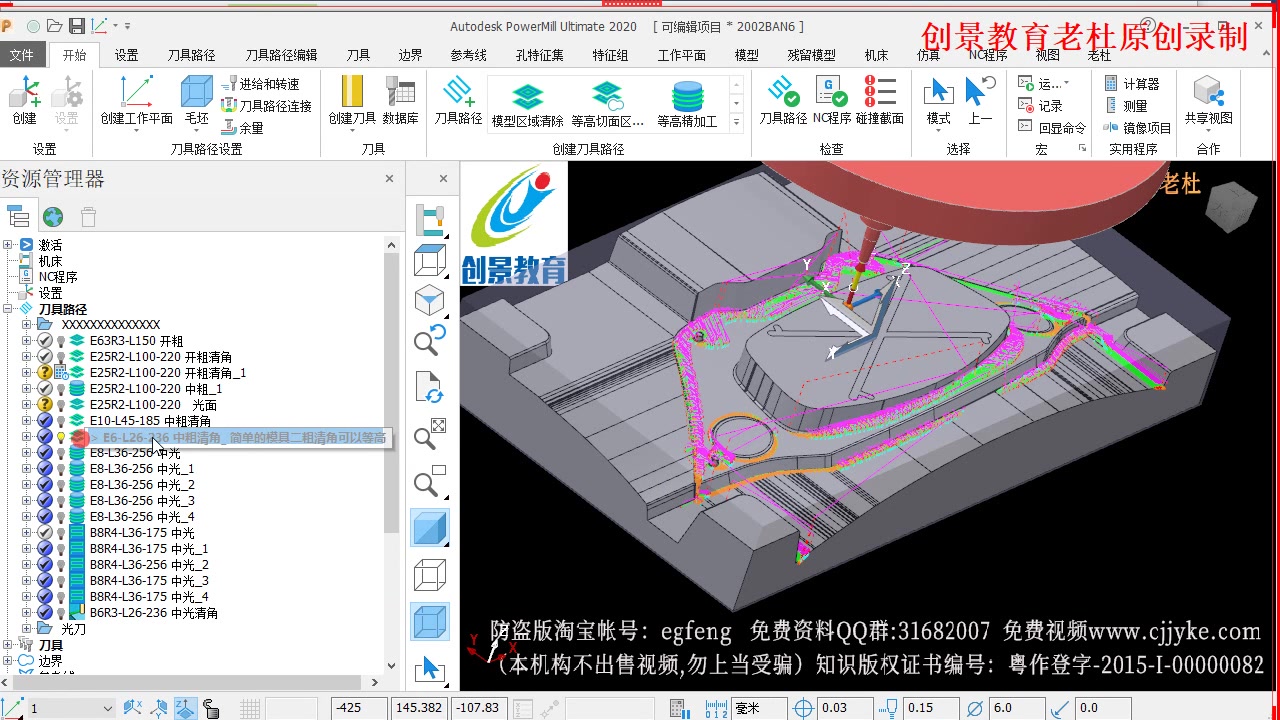Open the 文件 (File) menu
The width and height of the screenshot is (1280, 720).
(22, 55)
